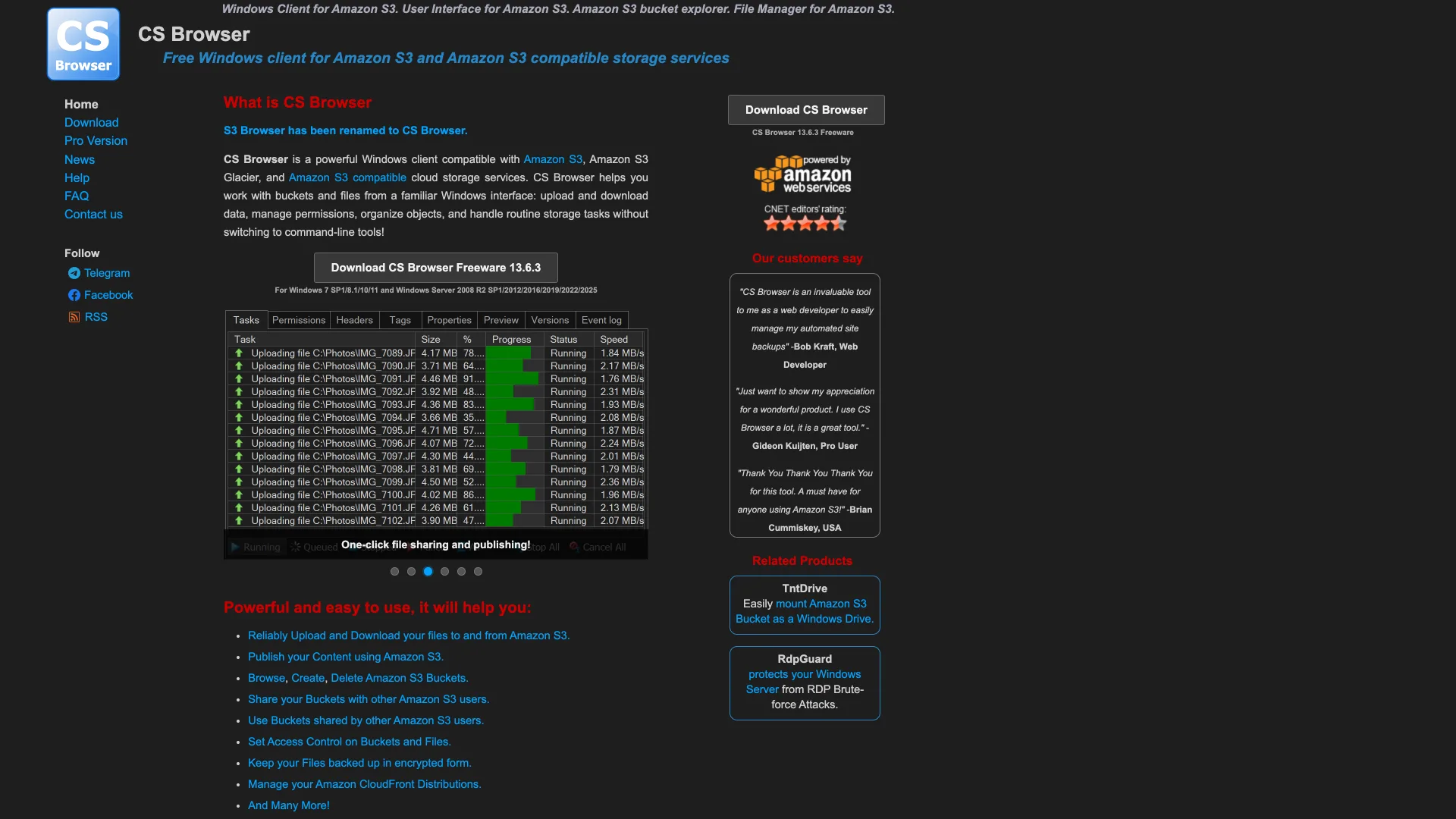This screenshot has height=819, width=1456.
Task: Select the sixth slideshow dot
Action: [478, 572]
